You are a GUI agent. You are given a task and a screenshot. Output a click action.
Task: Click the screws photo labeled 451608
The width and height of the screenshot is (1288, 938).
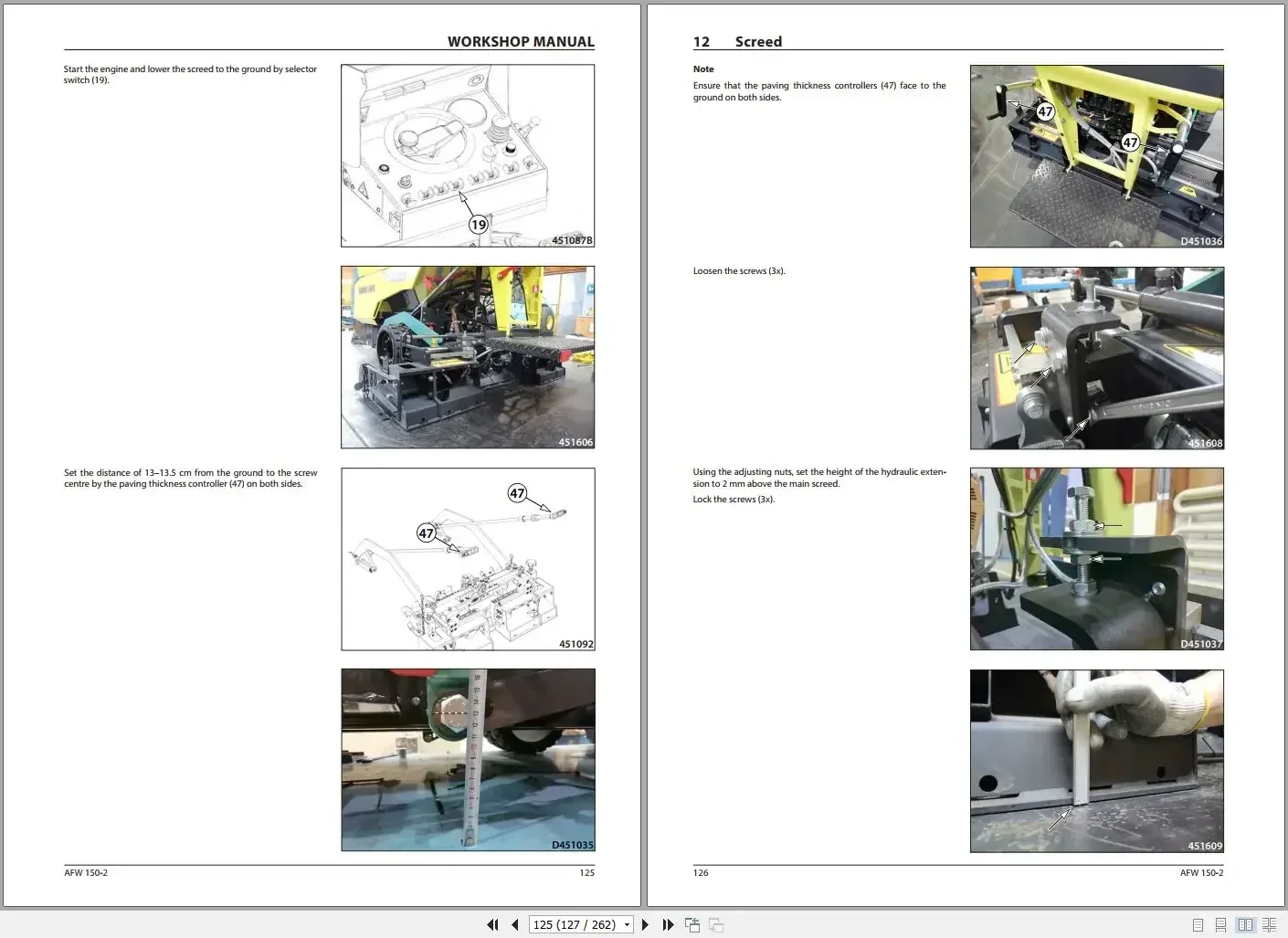1096,358
